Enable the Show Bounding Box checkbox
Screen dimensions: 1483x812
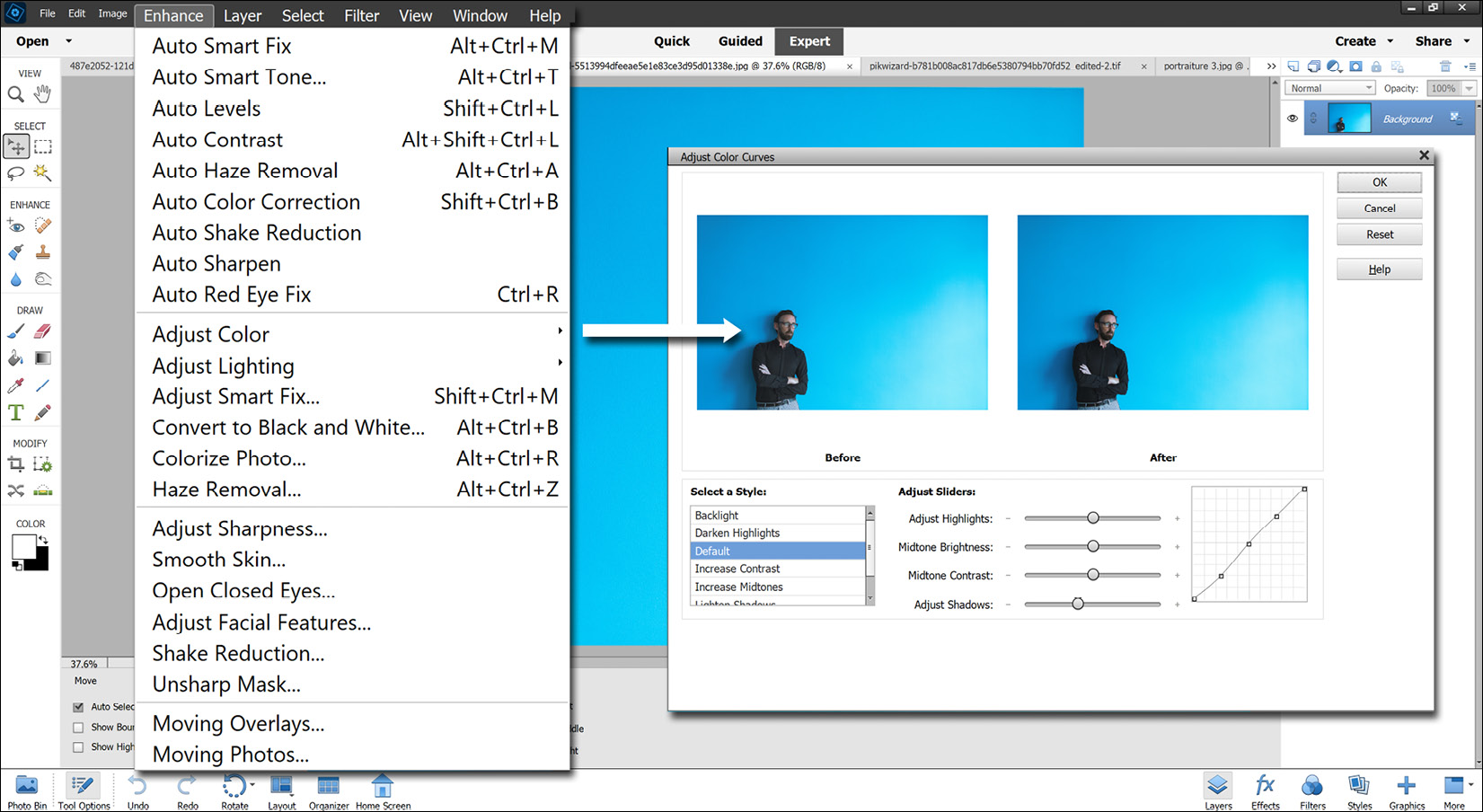click(x=78, y=727)
